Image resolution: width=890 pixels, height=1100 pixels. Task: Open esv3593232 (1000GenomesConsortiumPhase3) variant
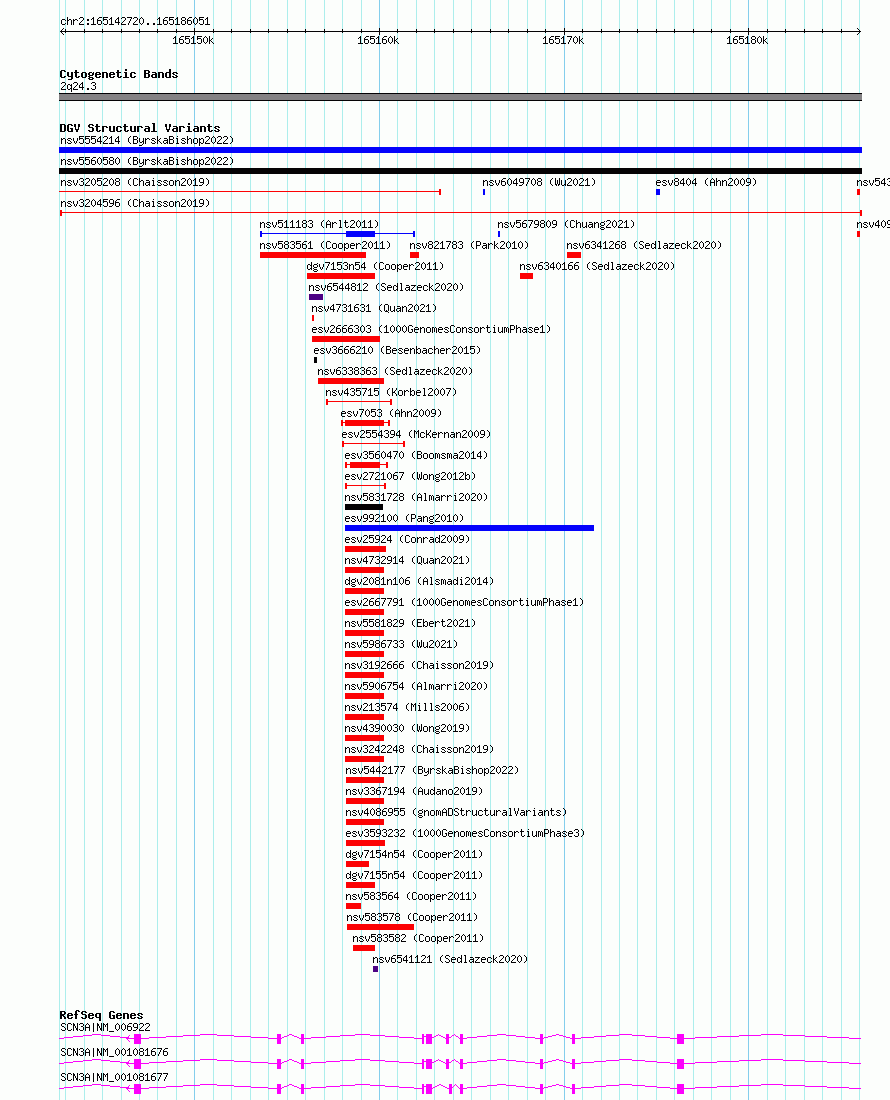coord(465,835)
